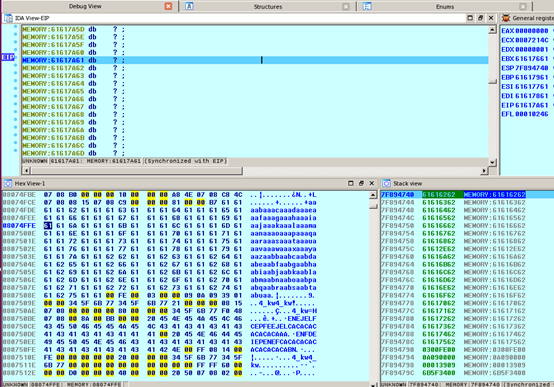Select stack entry 7F894740

coord(397,195)
